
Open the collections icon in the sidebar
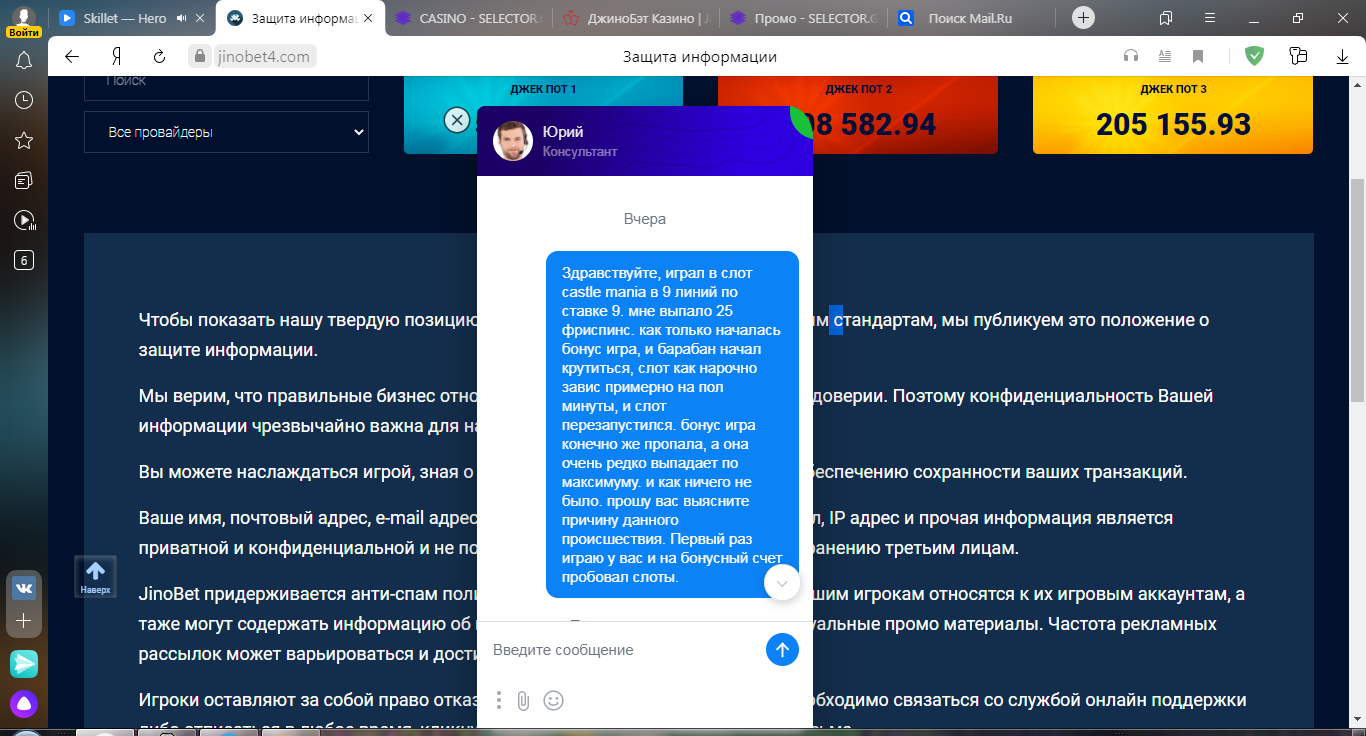tap(24, 180)
